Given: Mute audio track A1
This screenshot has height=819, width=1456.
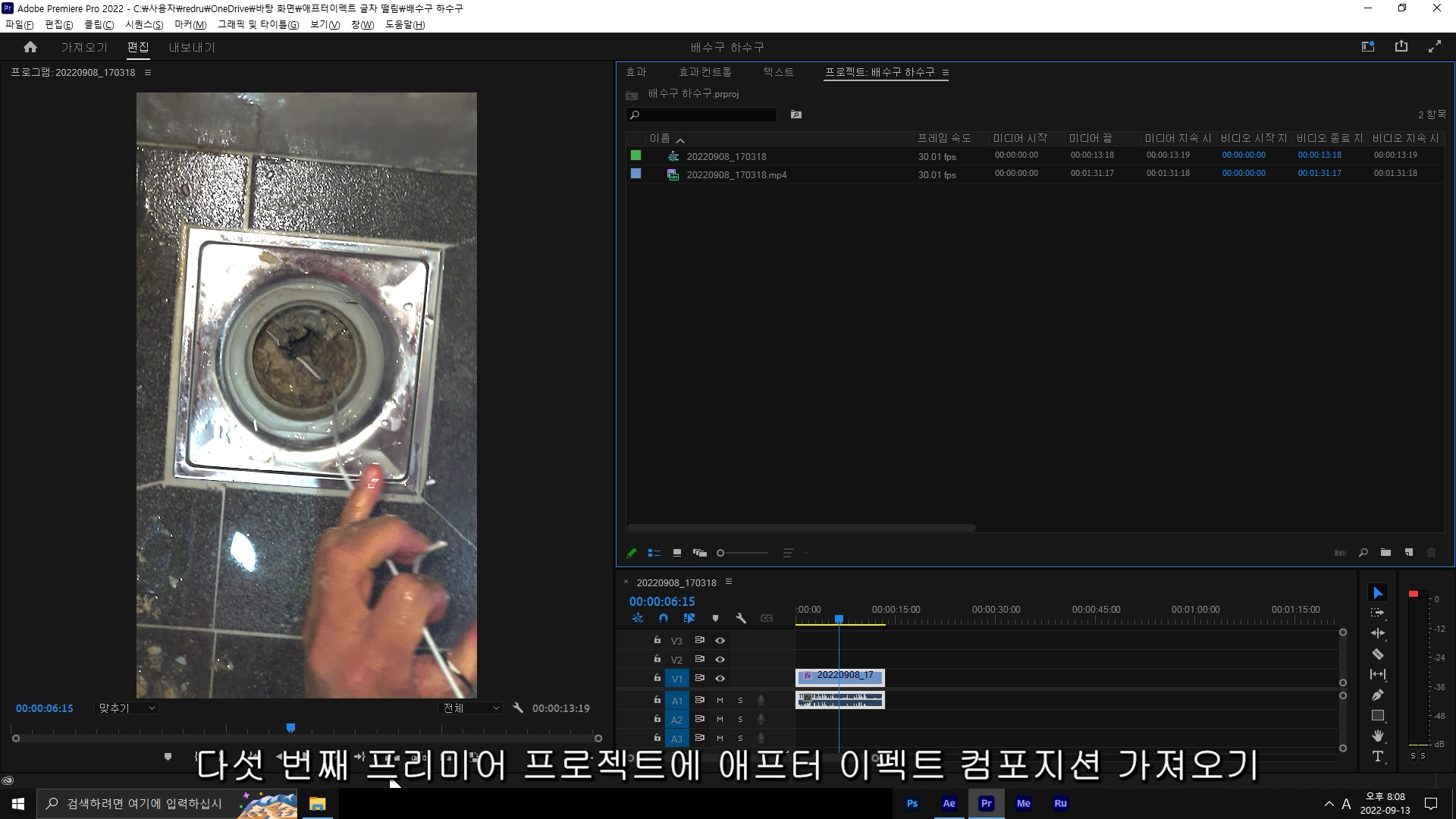Looking at the screenshot, I should tap(720, 700).
